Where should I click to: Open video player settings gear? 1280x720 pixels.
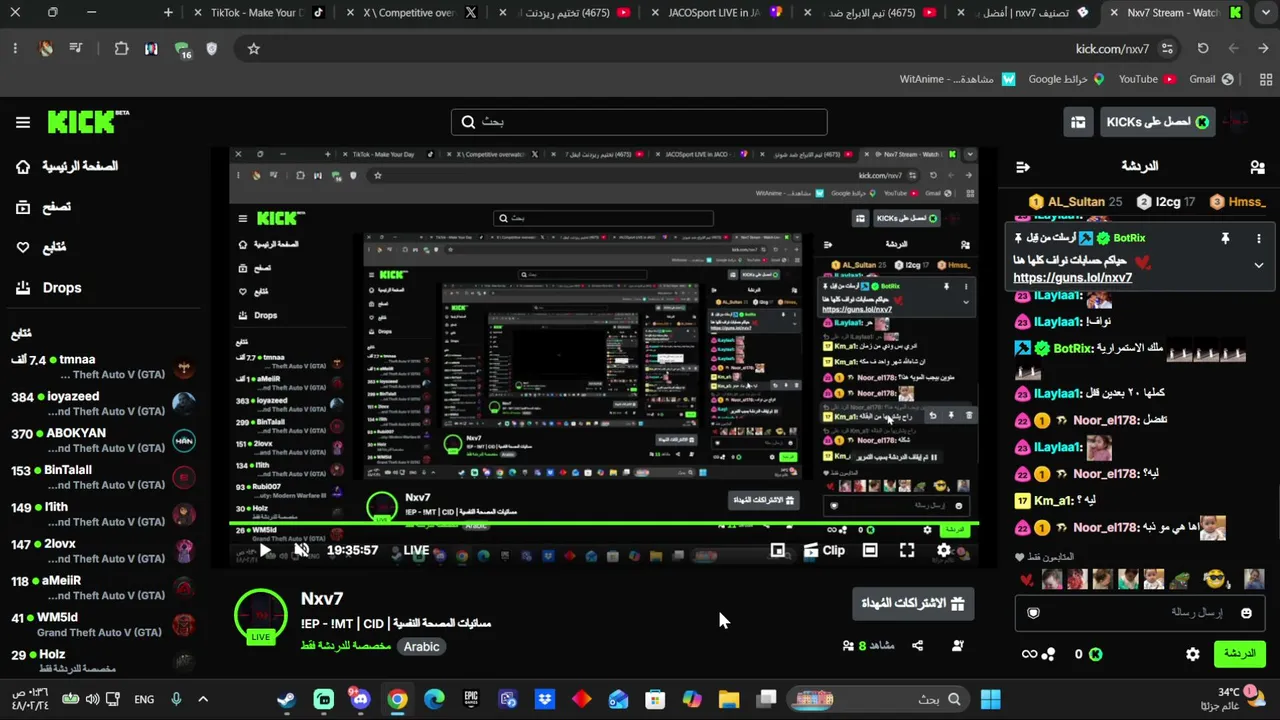tap(944, 550)
